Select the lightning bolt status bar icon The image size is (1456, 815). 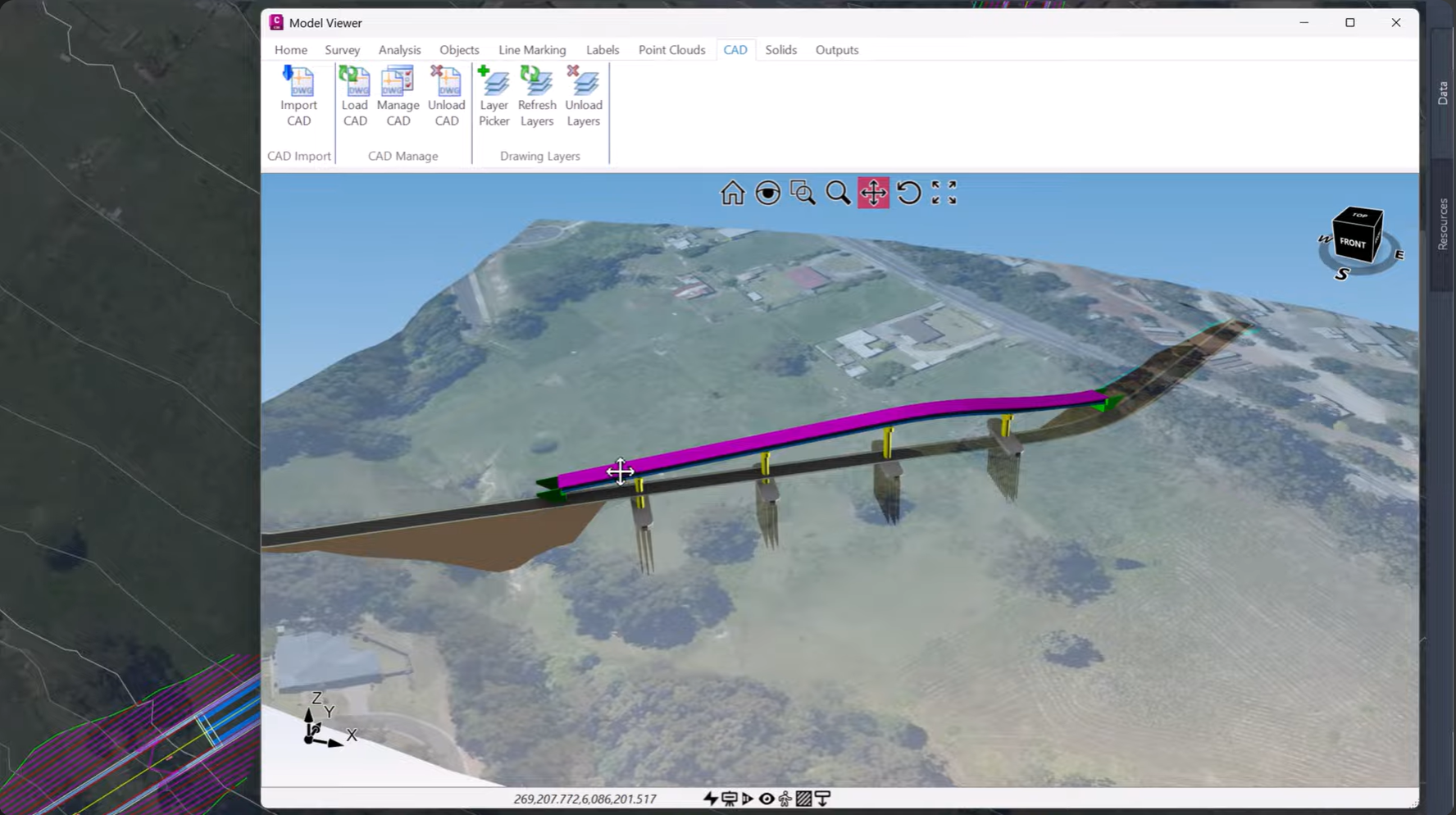click(x=711, y=799)
